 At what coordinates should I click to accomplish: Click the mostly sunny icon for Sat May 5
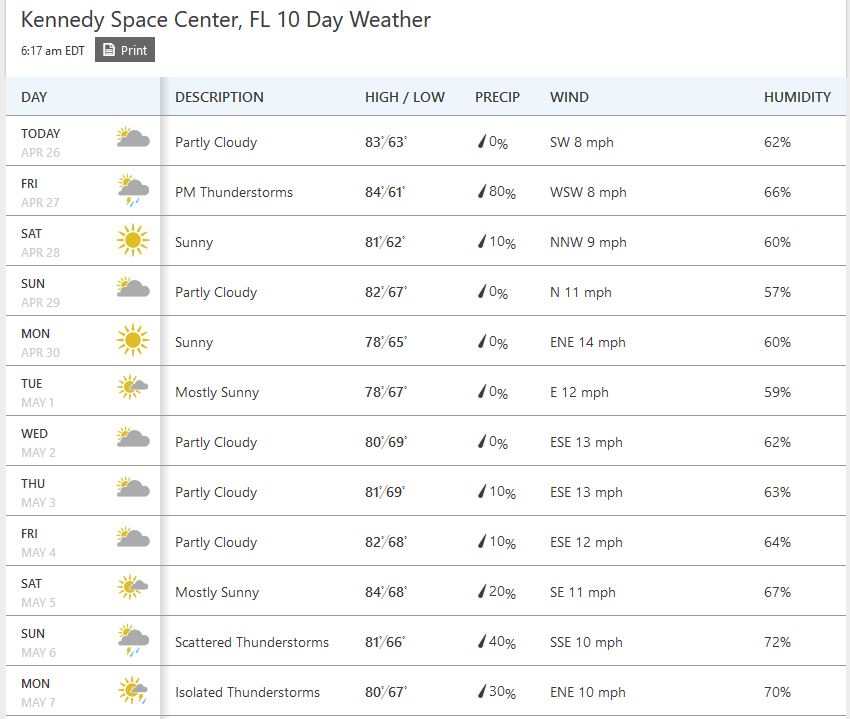point(133,587)
